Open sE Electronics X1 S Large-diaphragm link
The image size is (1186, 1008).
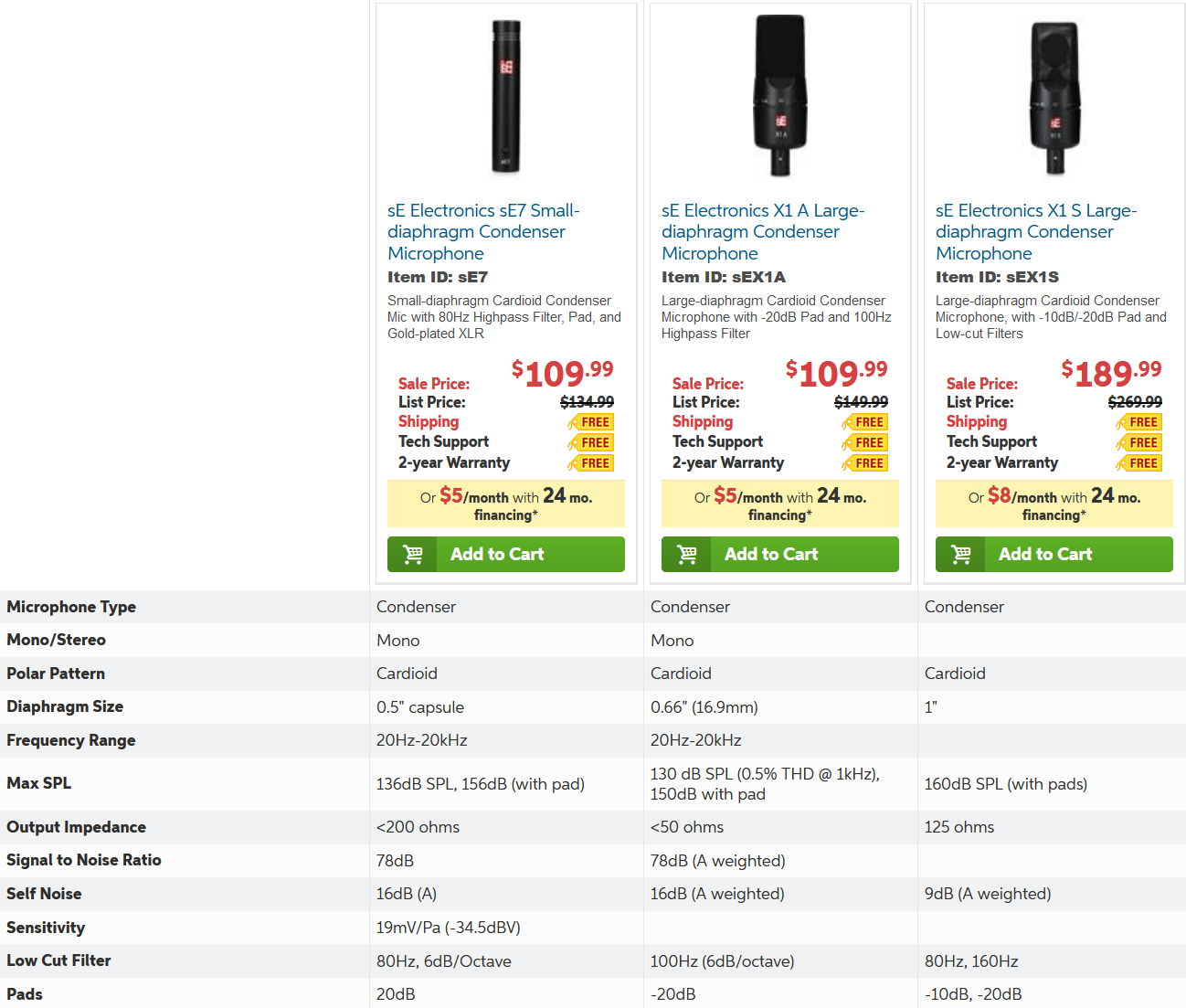click(1036, 232)
